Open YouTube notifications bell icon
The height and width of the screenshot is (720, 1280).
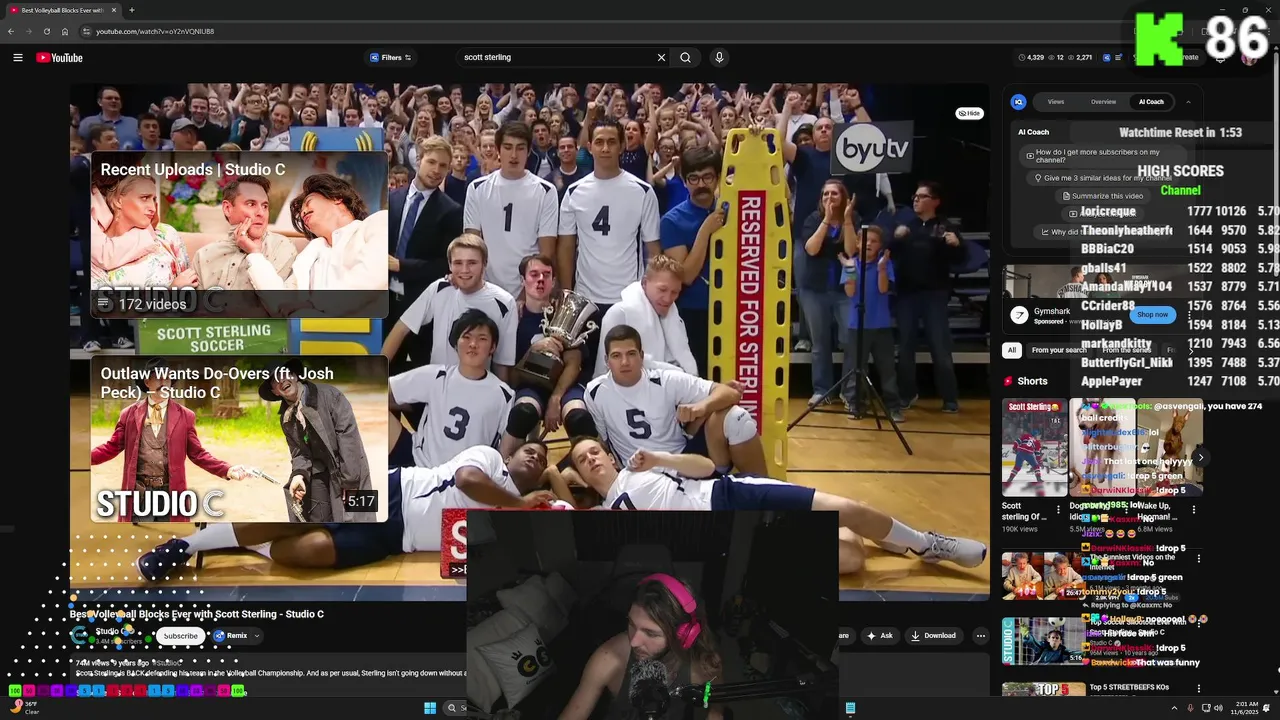tap(1220, 57)
